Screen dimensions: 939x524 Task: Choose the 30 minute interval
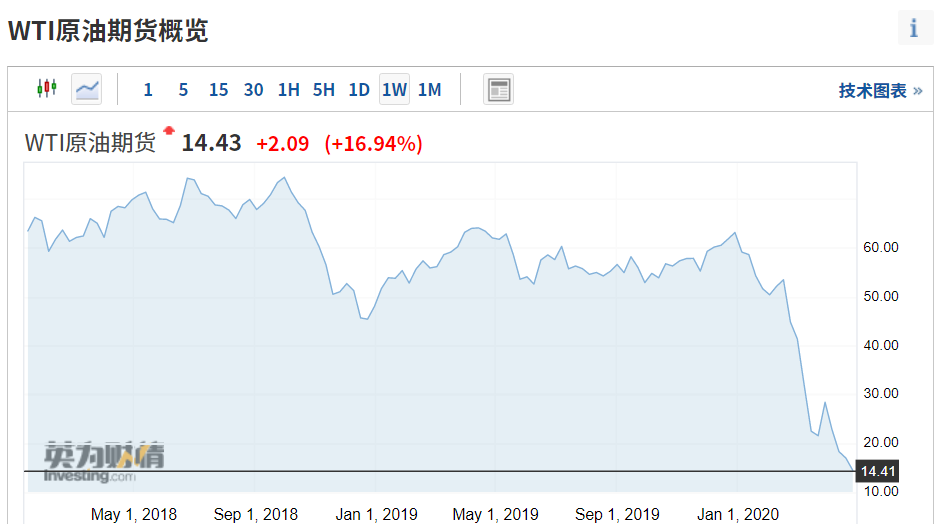point(253,90)
